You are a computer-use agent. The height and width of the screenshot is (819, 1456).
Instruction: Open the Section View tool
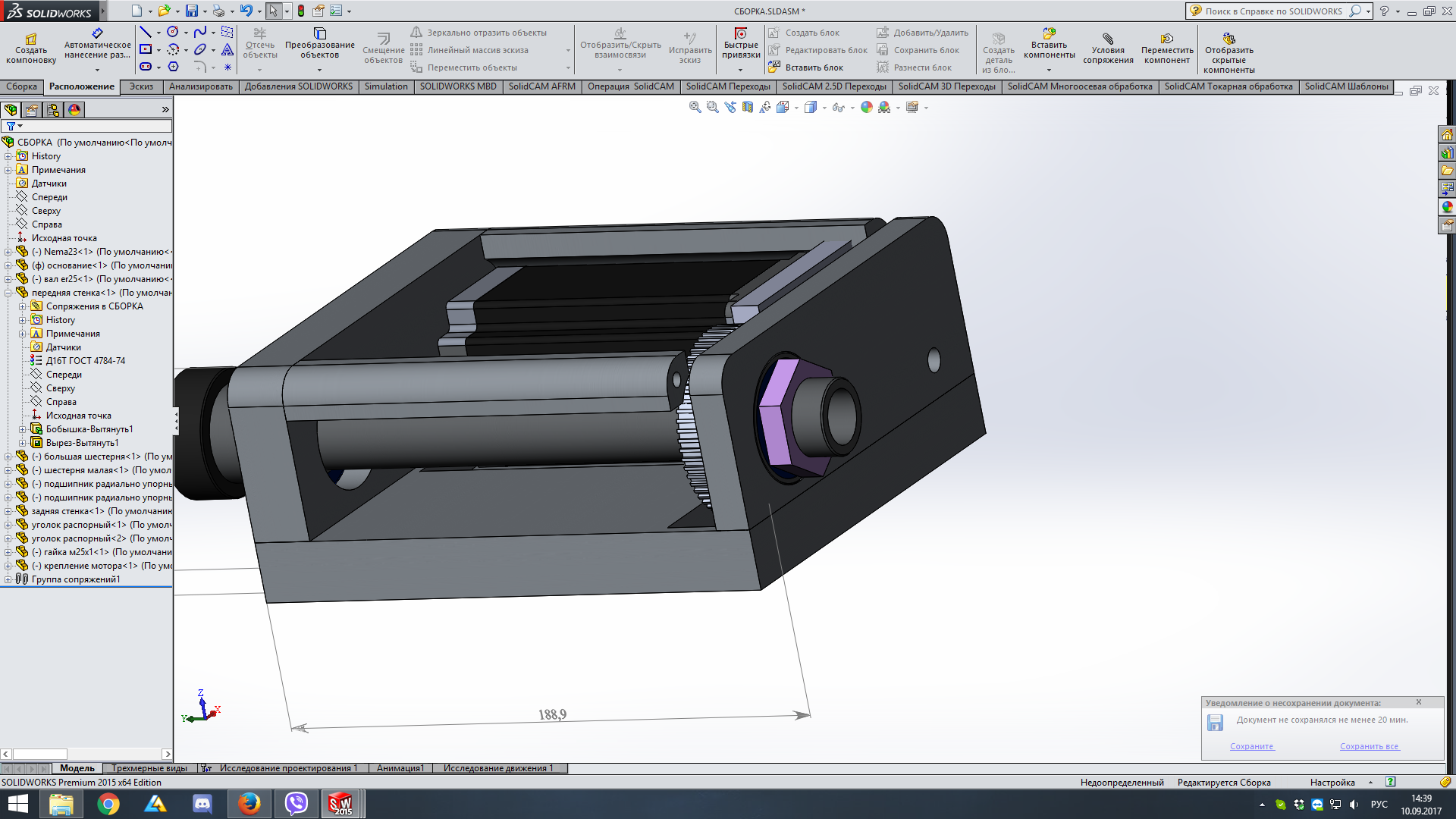(748, 108)
